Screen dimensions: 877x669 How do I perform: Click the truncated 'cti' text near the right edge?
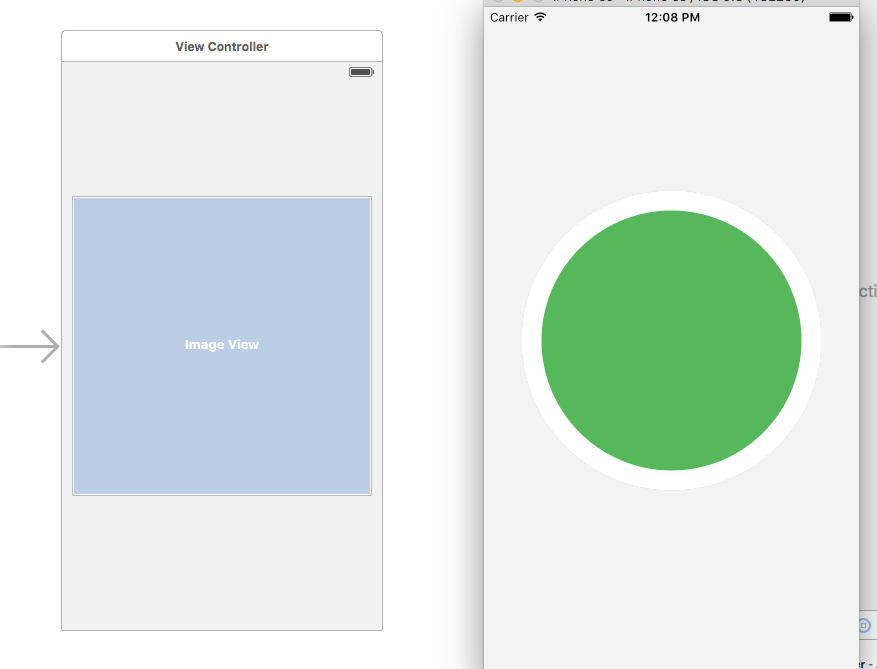[x=868, y=290]
